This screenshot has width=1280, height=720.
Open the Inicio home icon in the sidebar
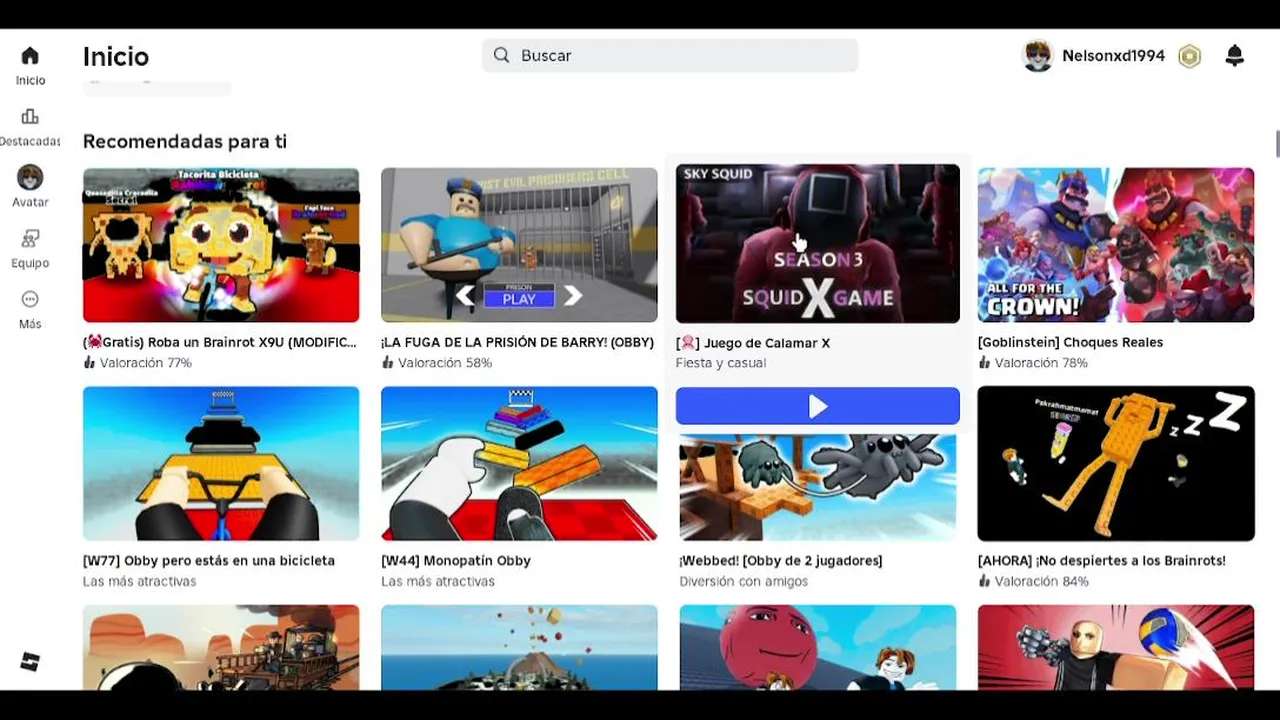(30, 56)
